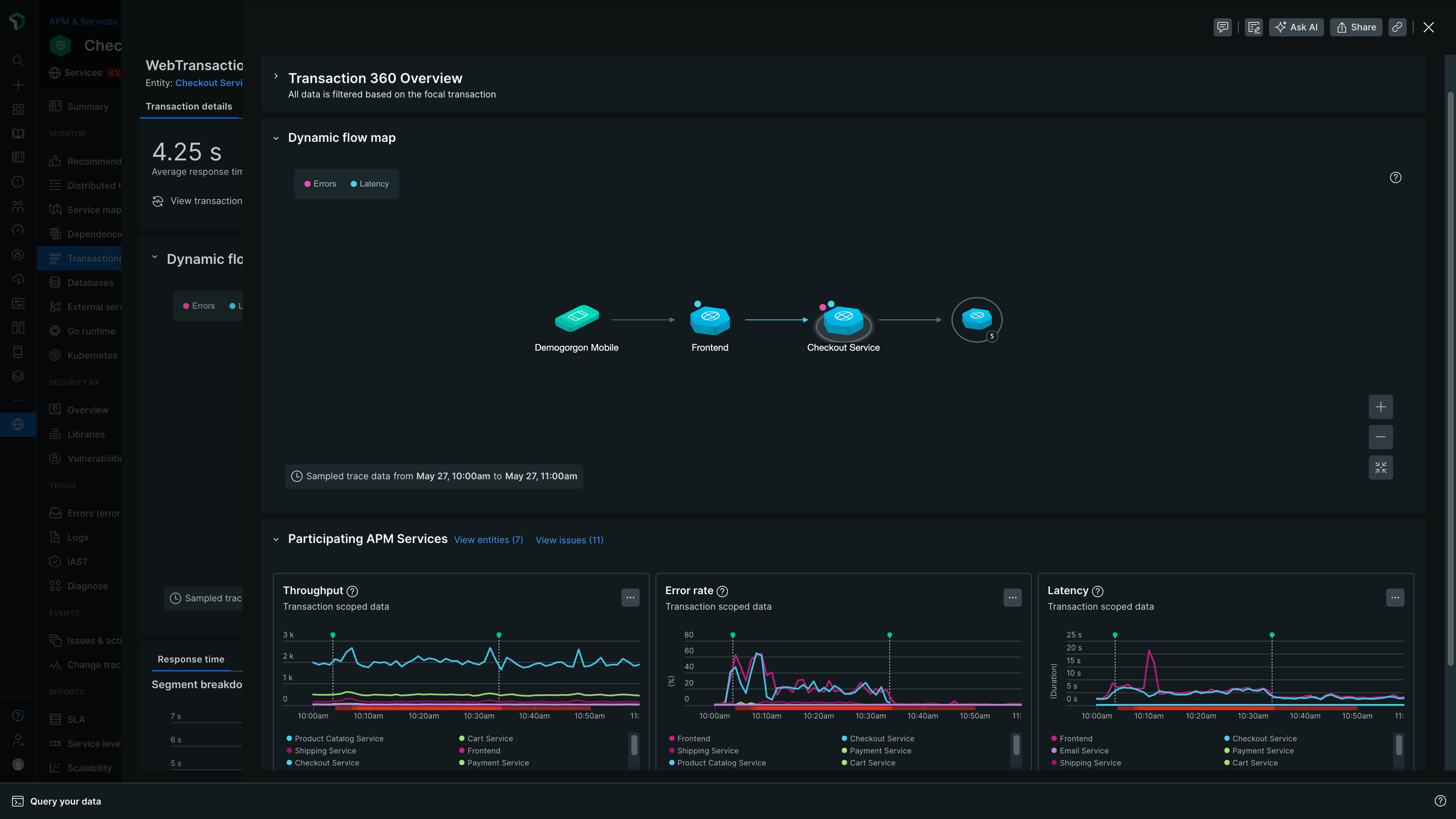The image size is (1456, 819).
Task: Collapse the Dynamic flow map section
Action: [276, 137]
